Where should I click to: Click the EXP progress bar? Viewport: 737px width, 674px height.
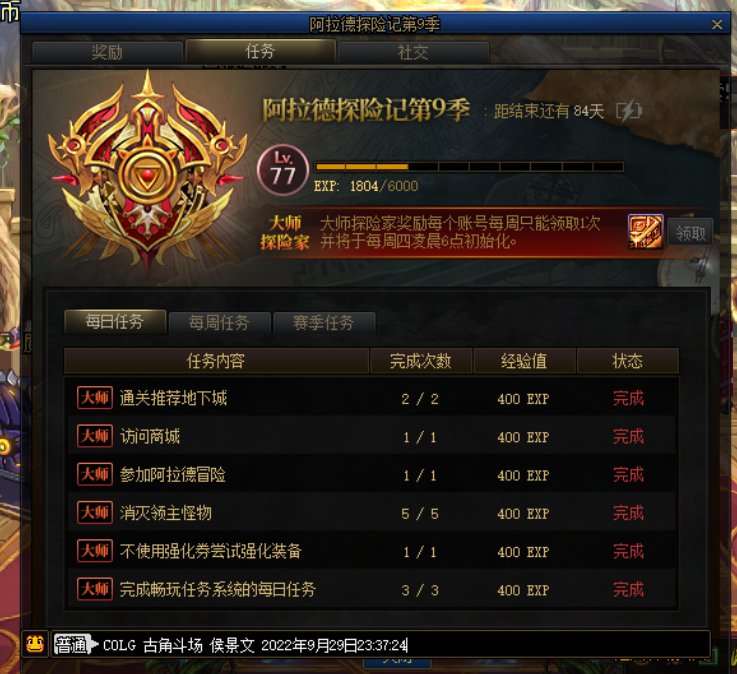pyautogui.click(x=470, y=167)
